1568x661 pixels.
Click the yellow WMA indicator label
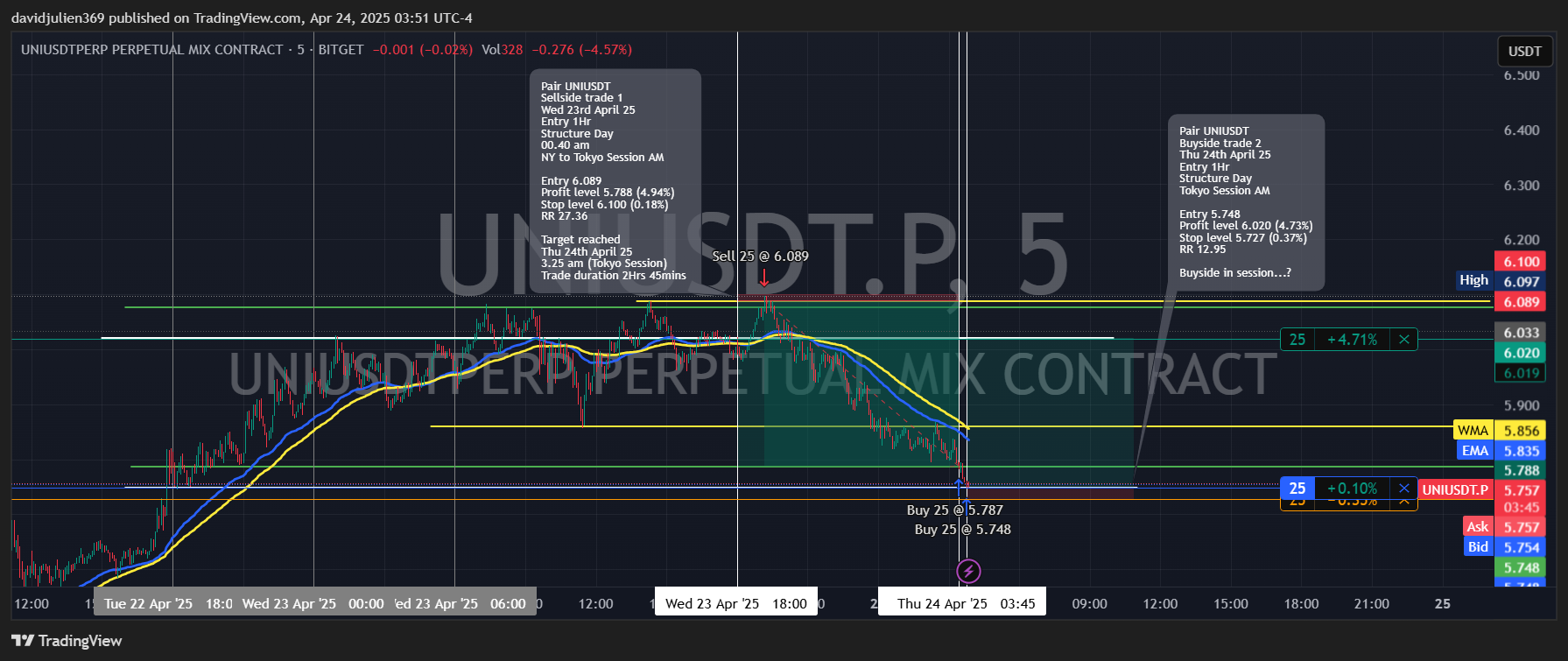pos(1473,430)
